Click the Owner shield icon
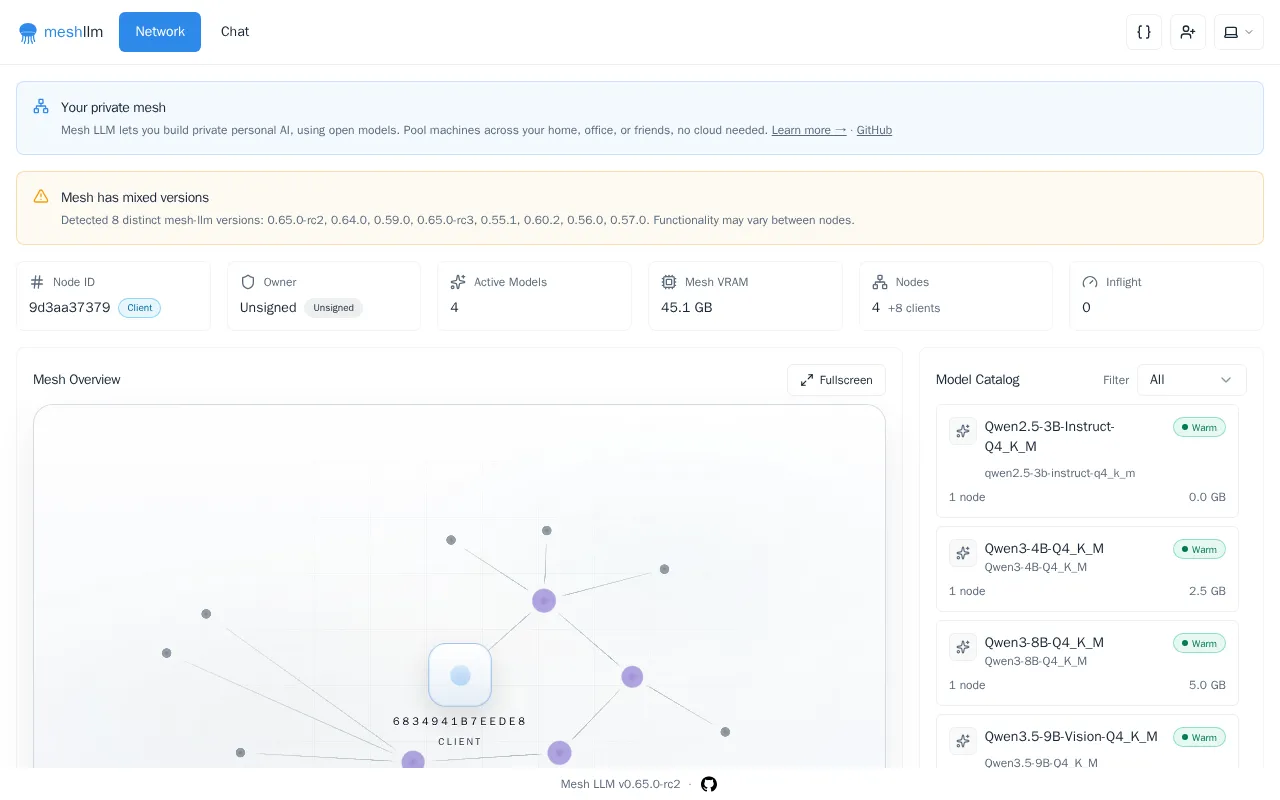 click(x=248, y=282)
